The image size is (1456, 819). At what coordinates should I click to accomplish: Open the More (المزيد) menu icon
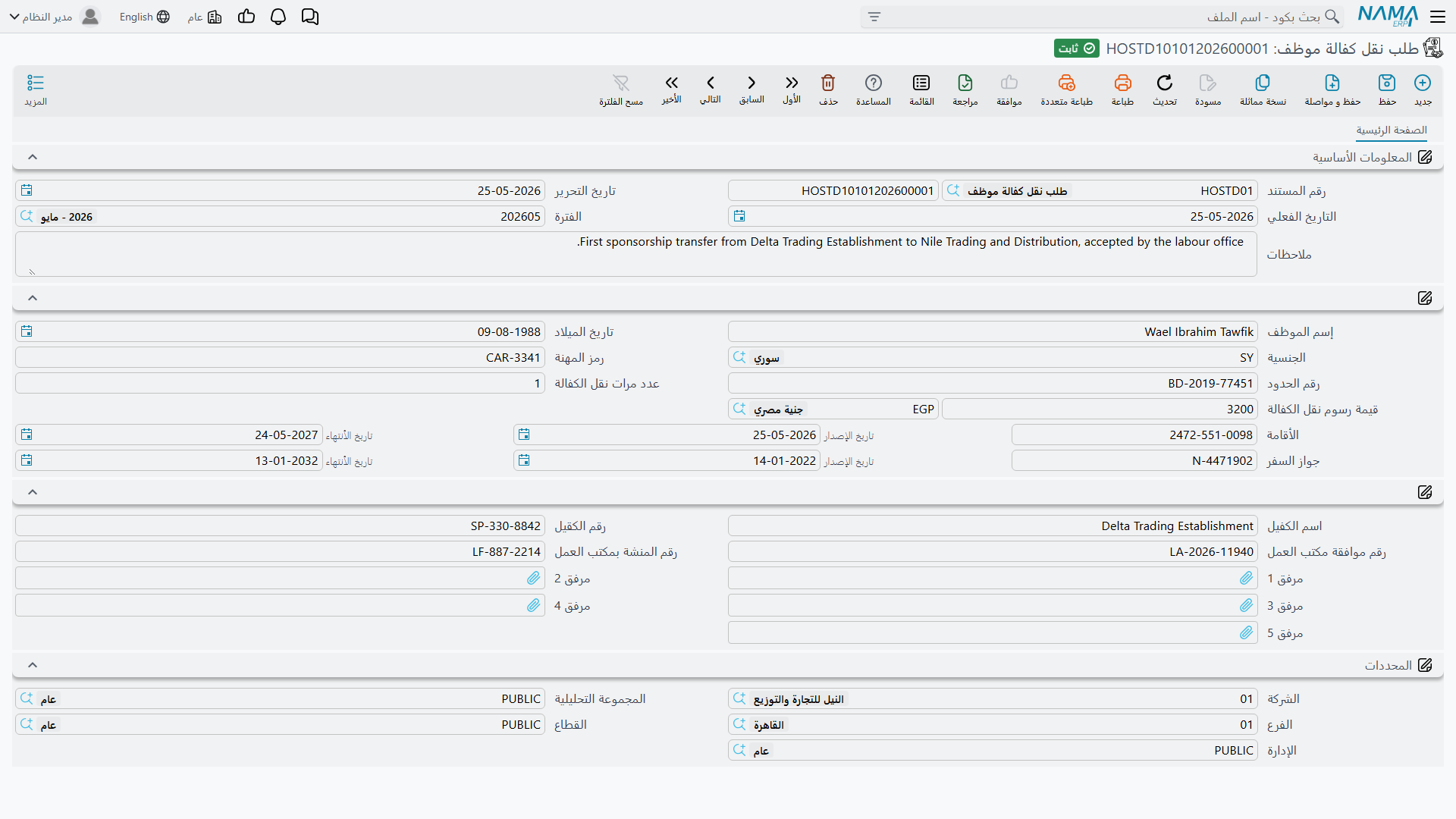click(36, 83)
